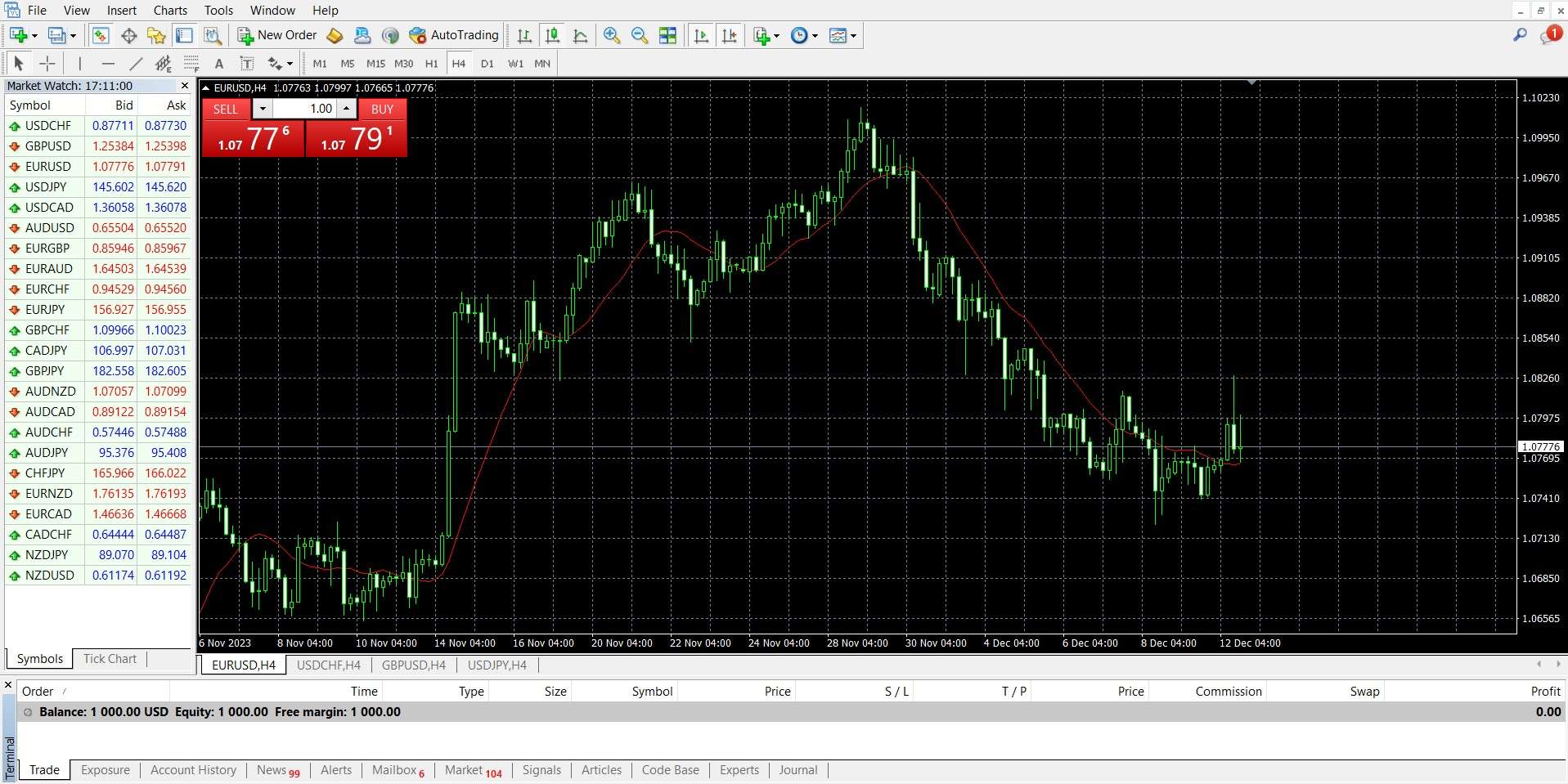Draw a horizontal line tool
Image resolution: width=1568 pixels, height=784 pixels.
coord(108,63)
